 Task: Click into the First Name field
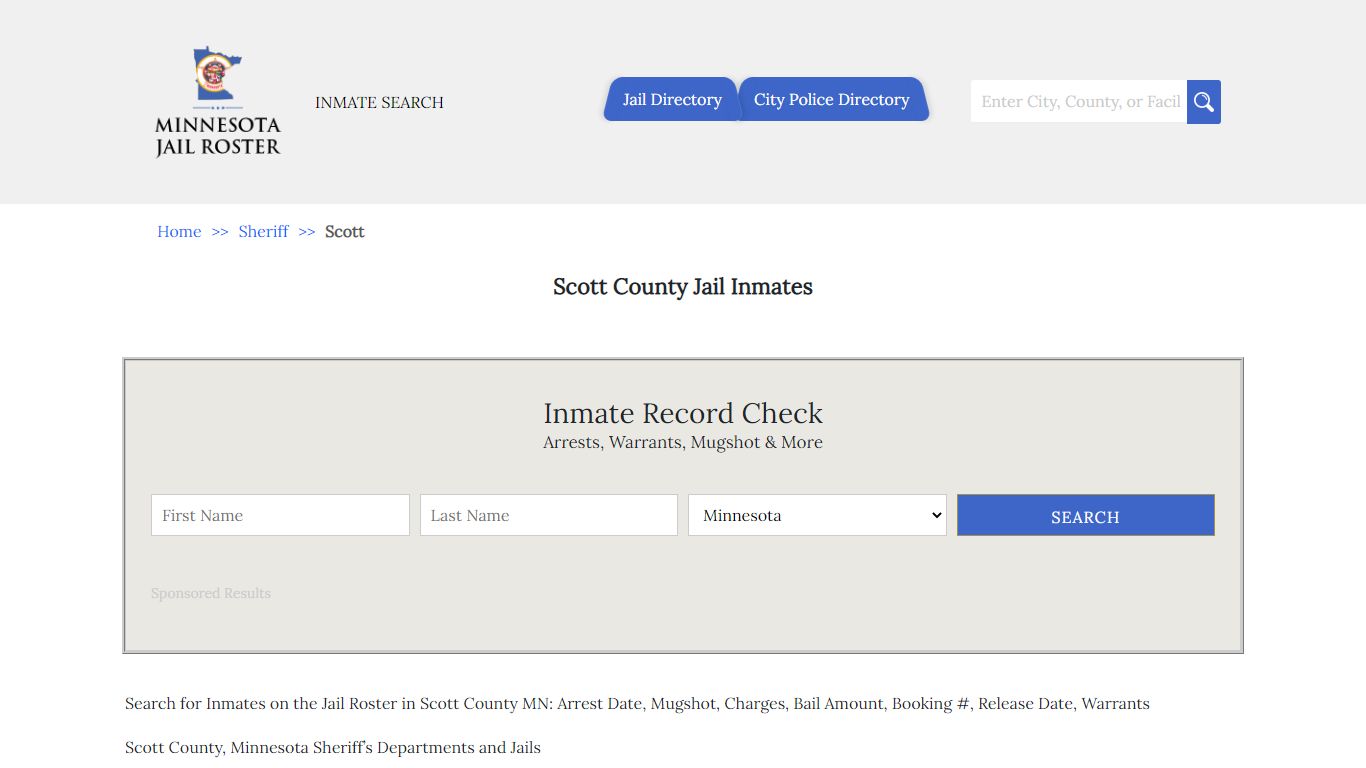[x=280, y=515]
